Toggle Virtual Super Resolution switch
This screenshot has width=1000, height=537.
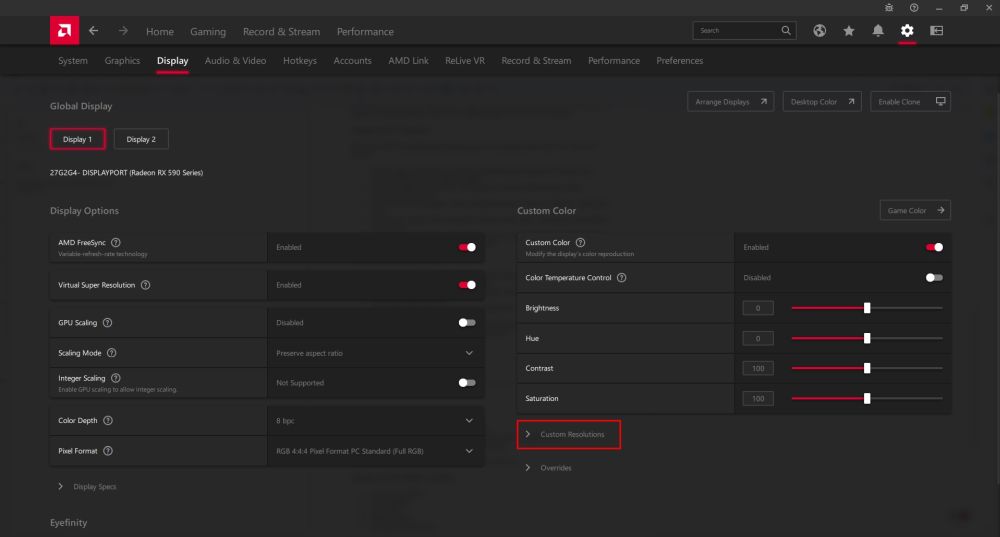(467, 285)
